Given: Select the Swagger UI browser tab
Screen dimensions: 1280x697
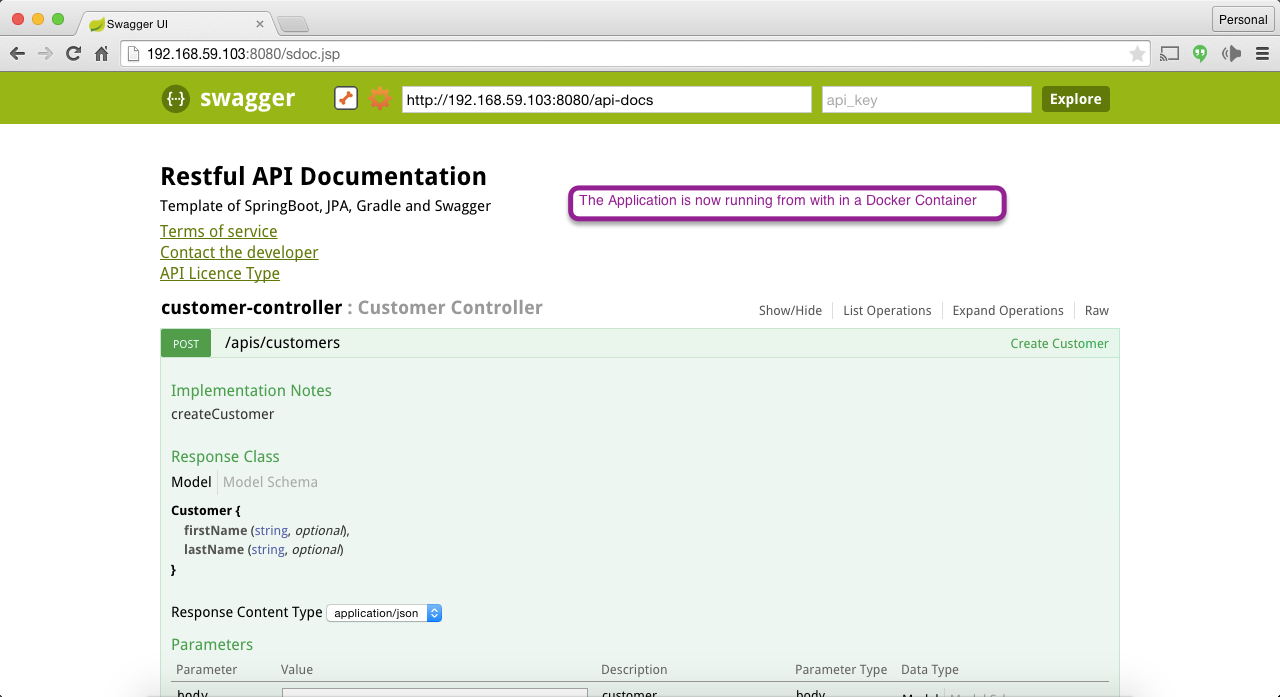Looking at the screenshot, I should (172, 22).
